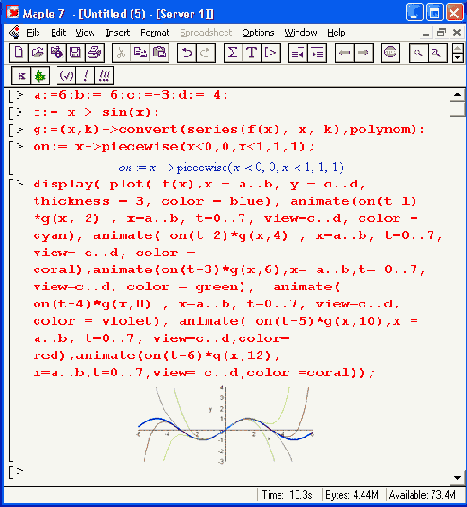Save worksheet with floppy disk icon
Image resolution: width=467 pixels, height=507 pixels.
pos(75,53)
